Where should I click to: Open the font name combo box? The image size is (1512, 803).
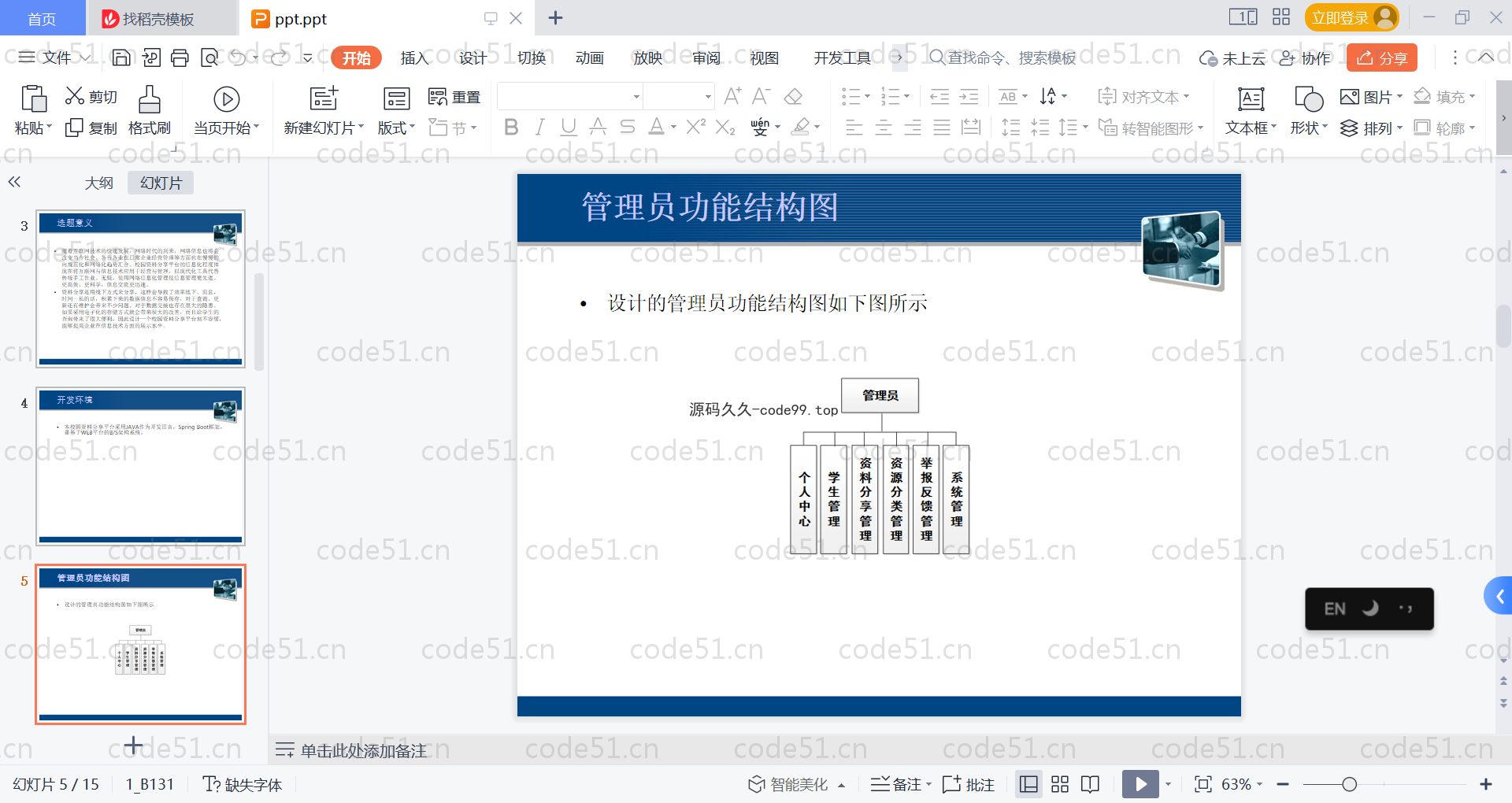click(570, 96)
